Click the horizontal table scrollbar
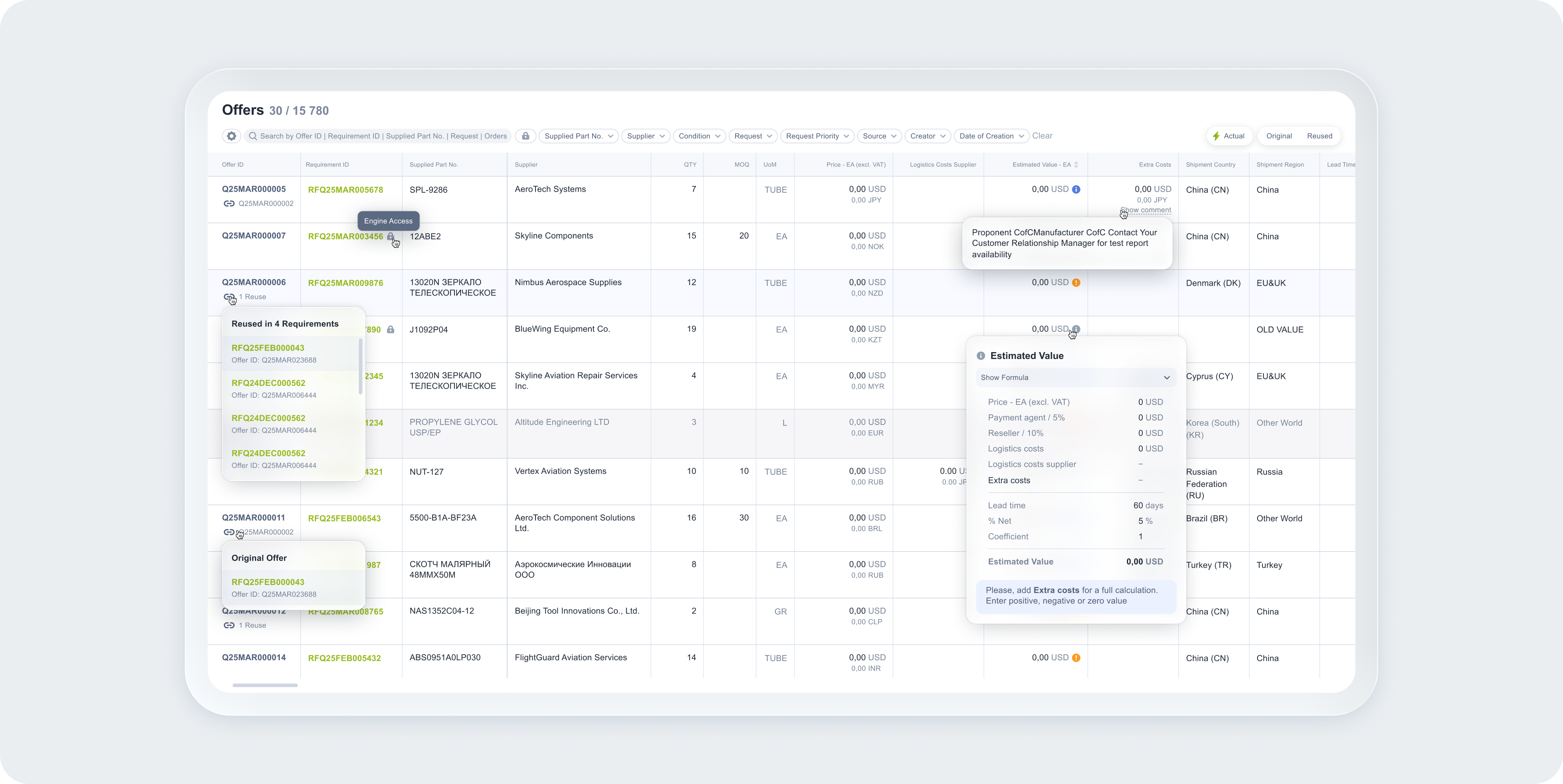 (265, 685)
